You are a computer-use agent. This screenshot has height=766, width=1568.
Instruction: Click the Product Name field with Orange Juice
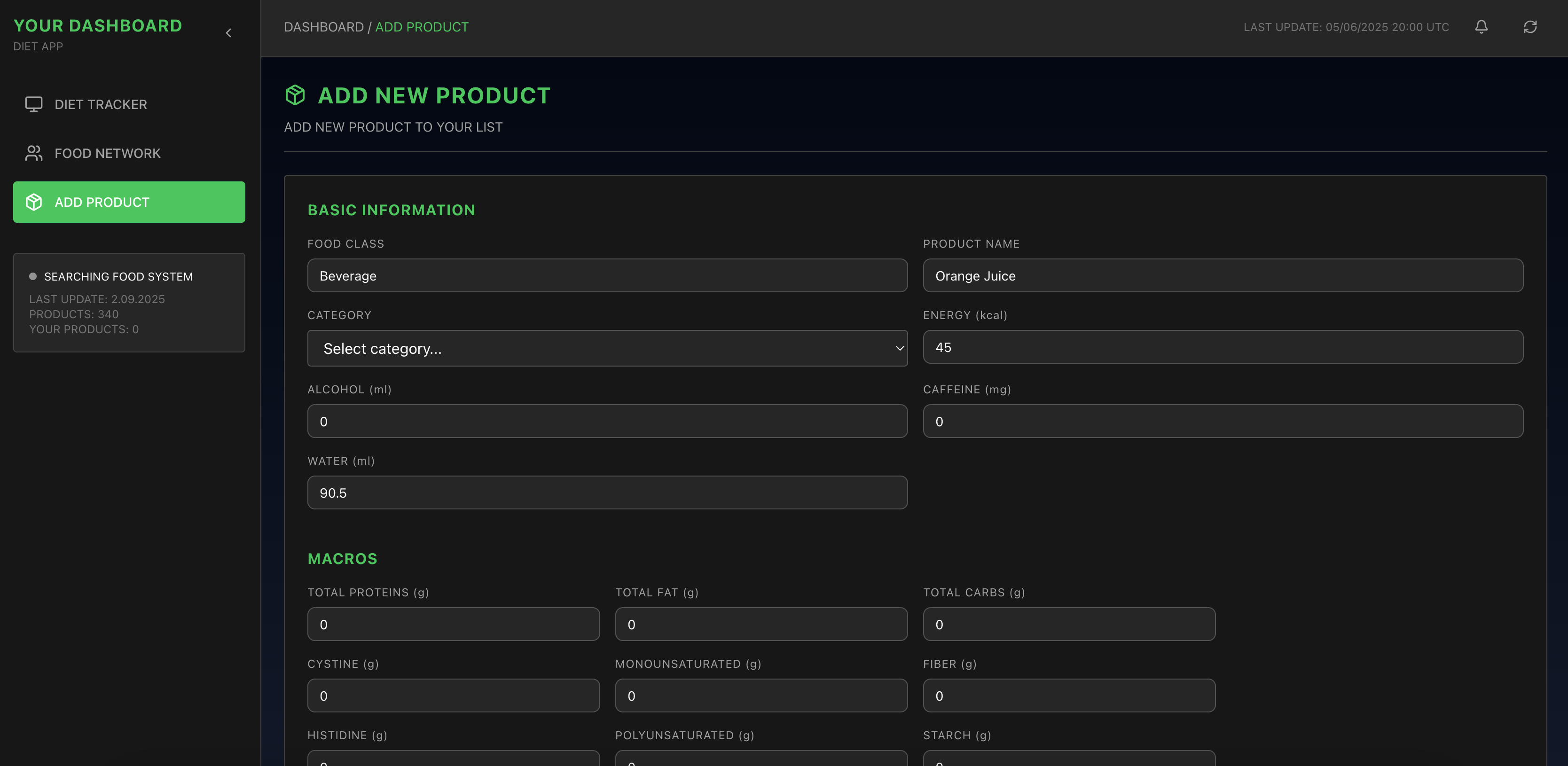[x=1222, y=275]
